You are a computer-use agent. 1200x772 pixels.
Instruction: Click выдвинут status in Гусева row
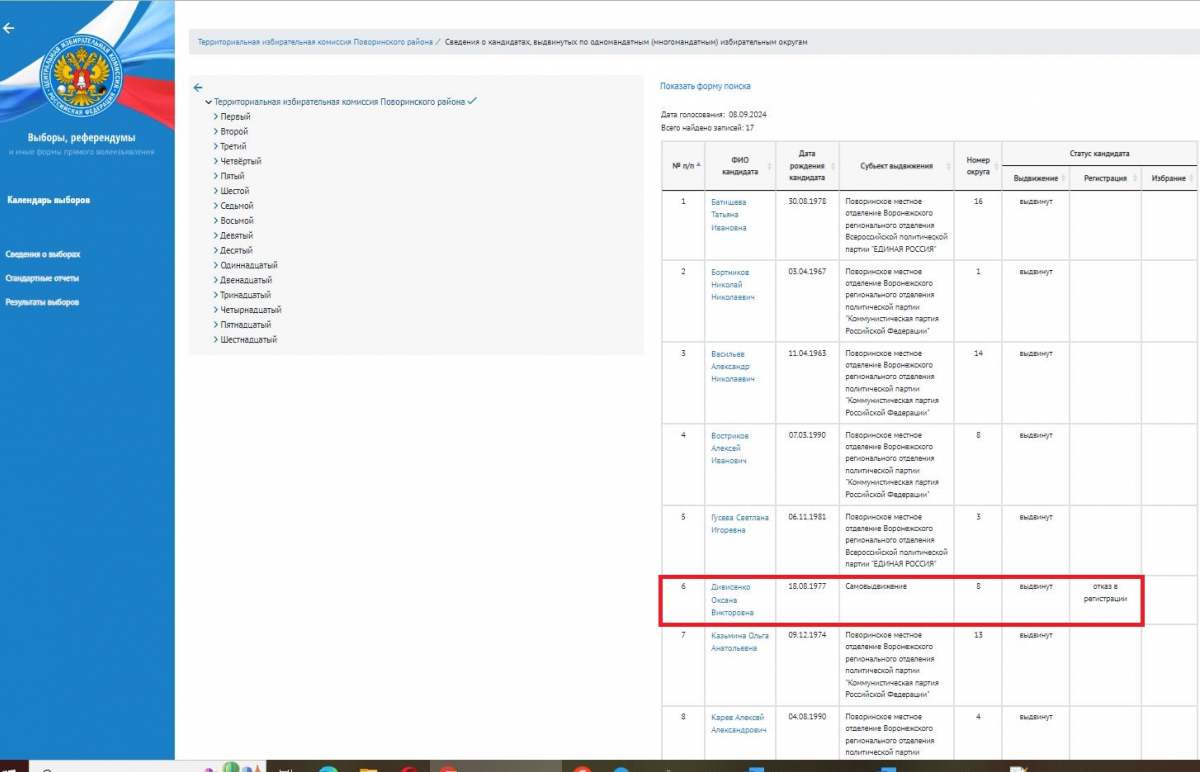1036,517
